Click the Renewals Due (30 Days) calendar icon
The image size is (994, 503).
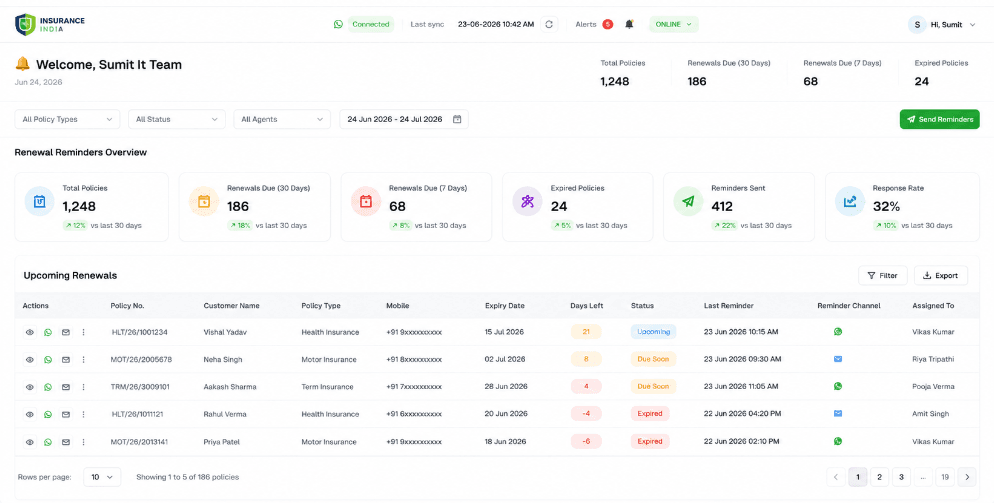coord(204,201)
